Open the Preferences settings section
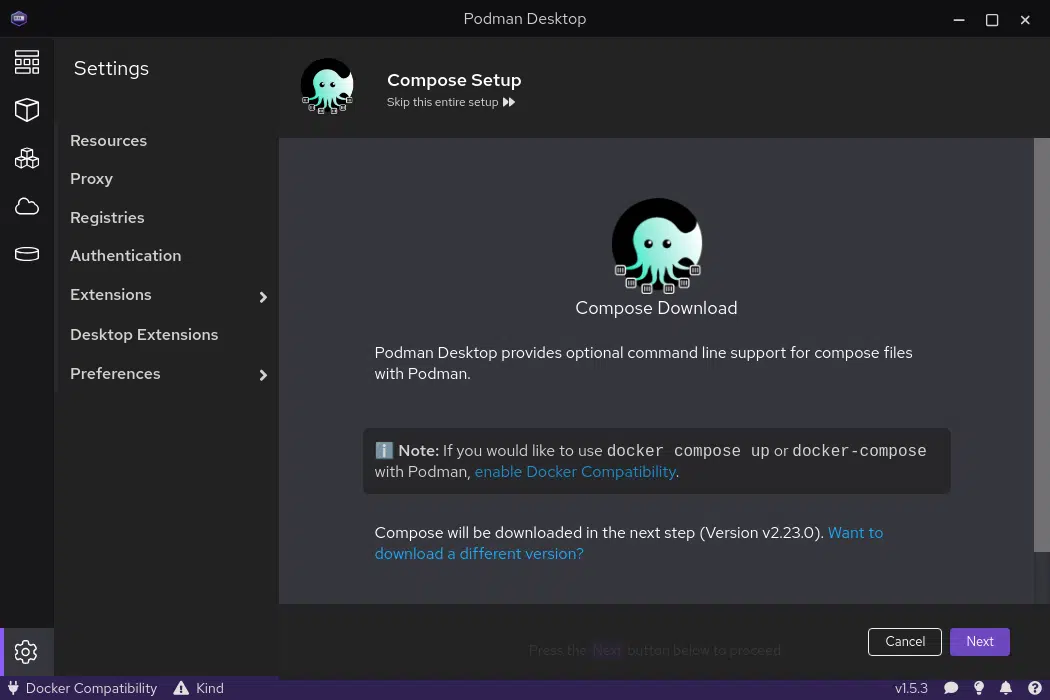 click(x=115, y=374)
